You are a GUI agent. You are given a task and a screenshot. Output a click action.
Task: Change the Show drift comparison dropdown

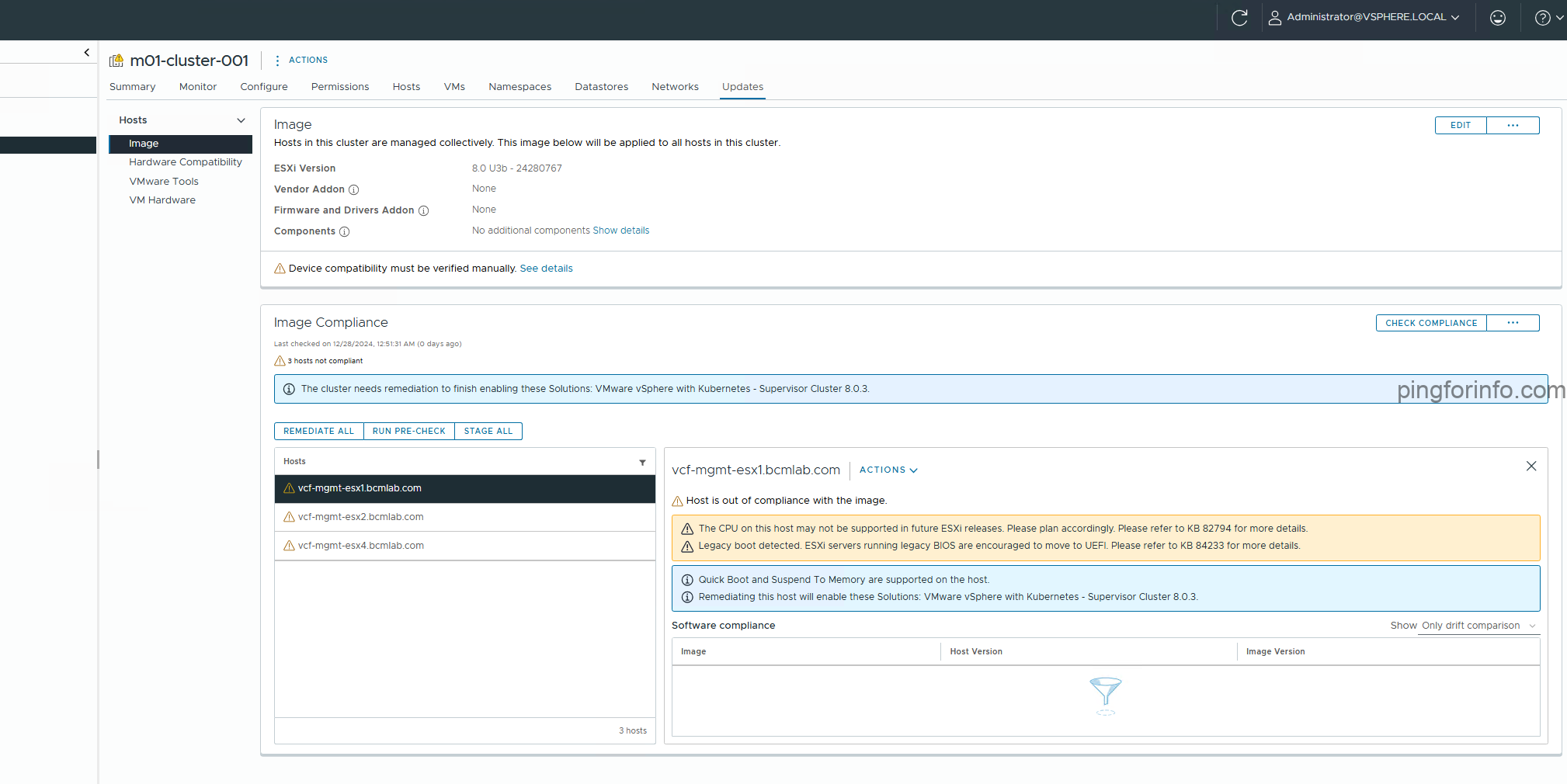tap(1475, 626)
